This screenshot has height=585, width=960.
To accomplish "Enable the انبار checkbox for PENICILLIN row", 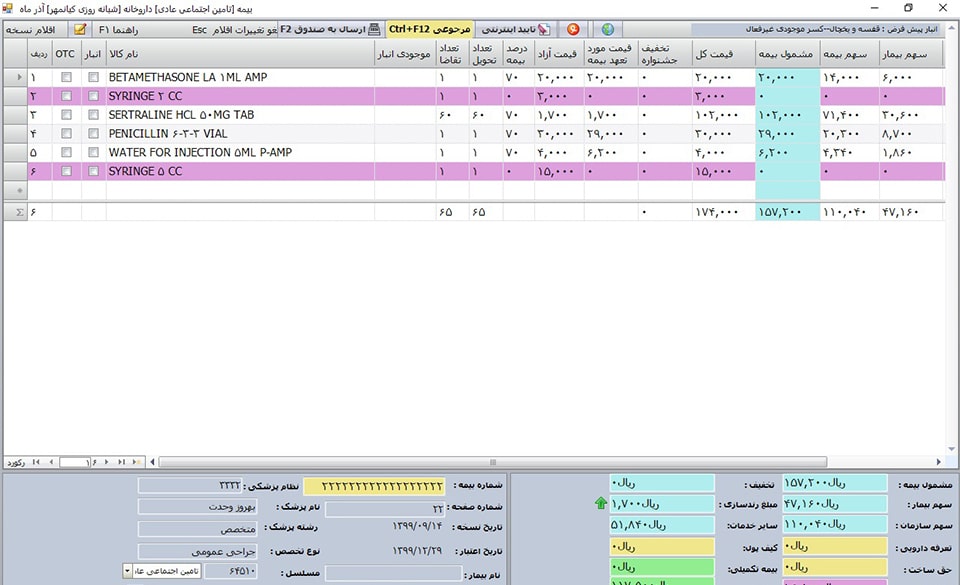I will pos(93,134).
